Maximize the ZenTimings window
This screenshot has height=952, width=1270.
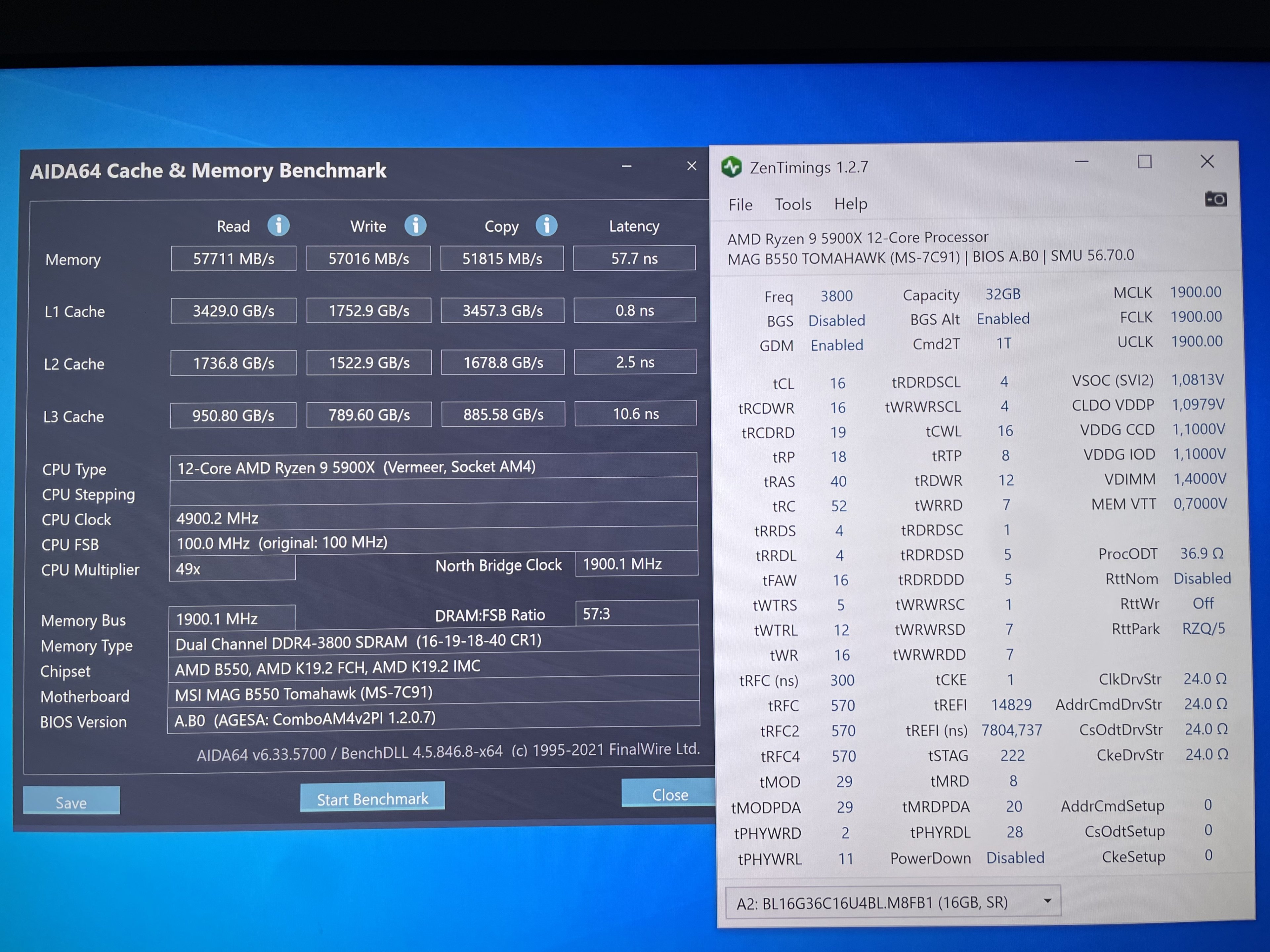point(1144,162)
